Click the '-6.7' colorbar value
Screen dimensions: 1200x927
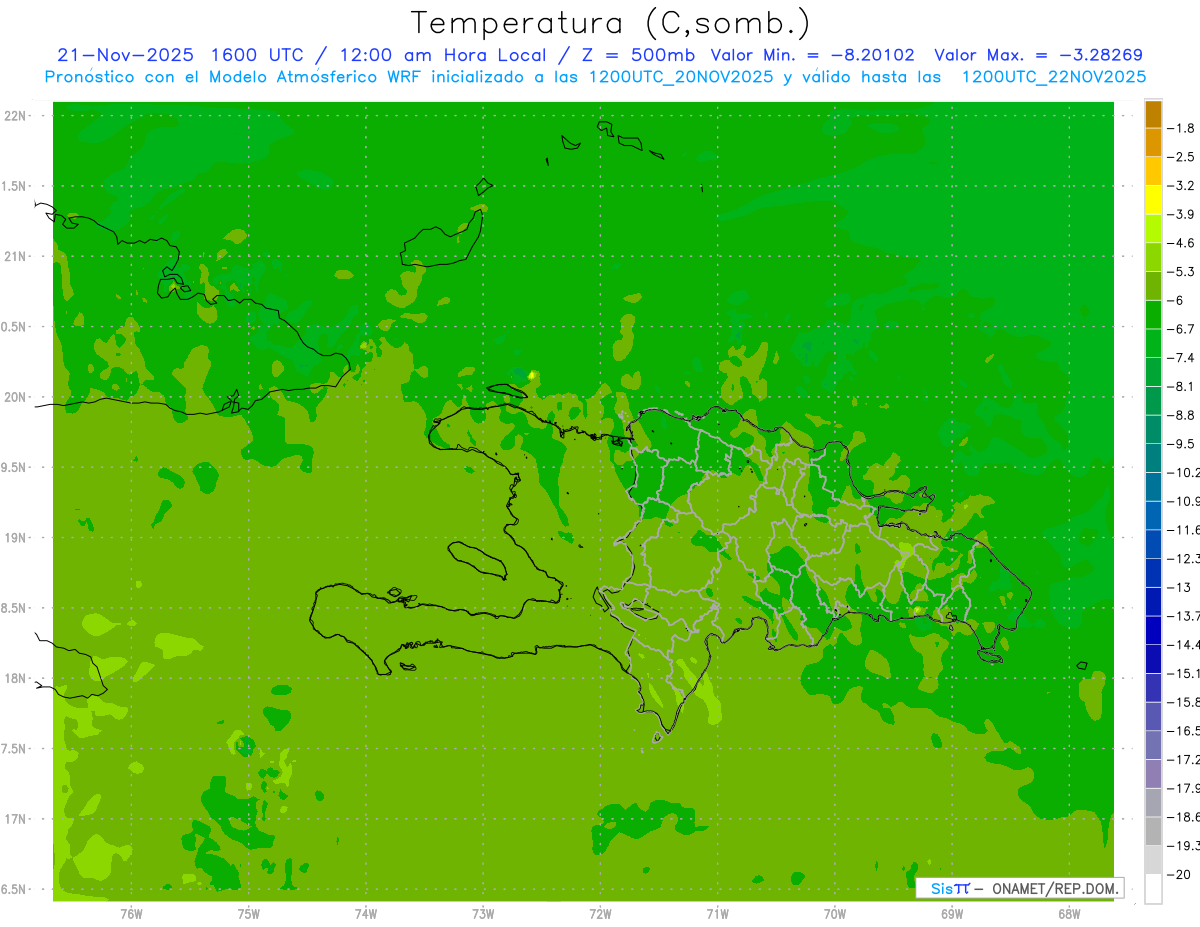(1182, 329)
